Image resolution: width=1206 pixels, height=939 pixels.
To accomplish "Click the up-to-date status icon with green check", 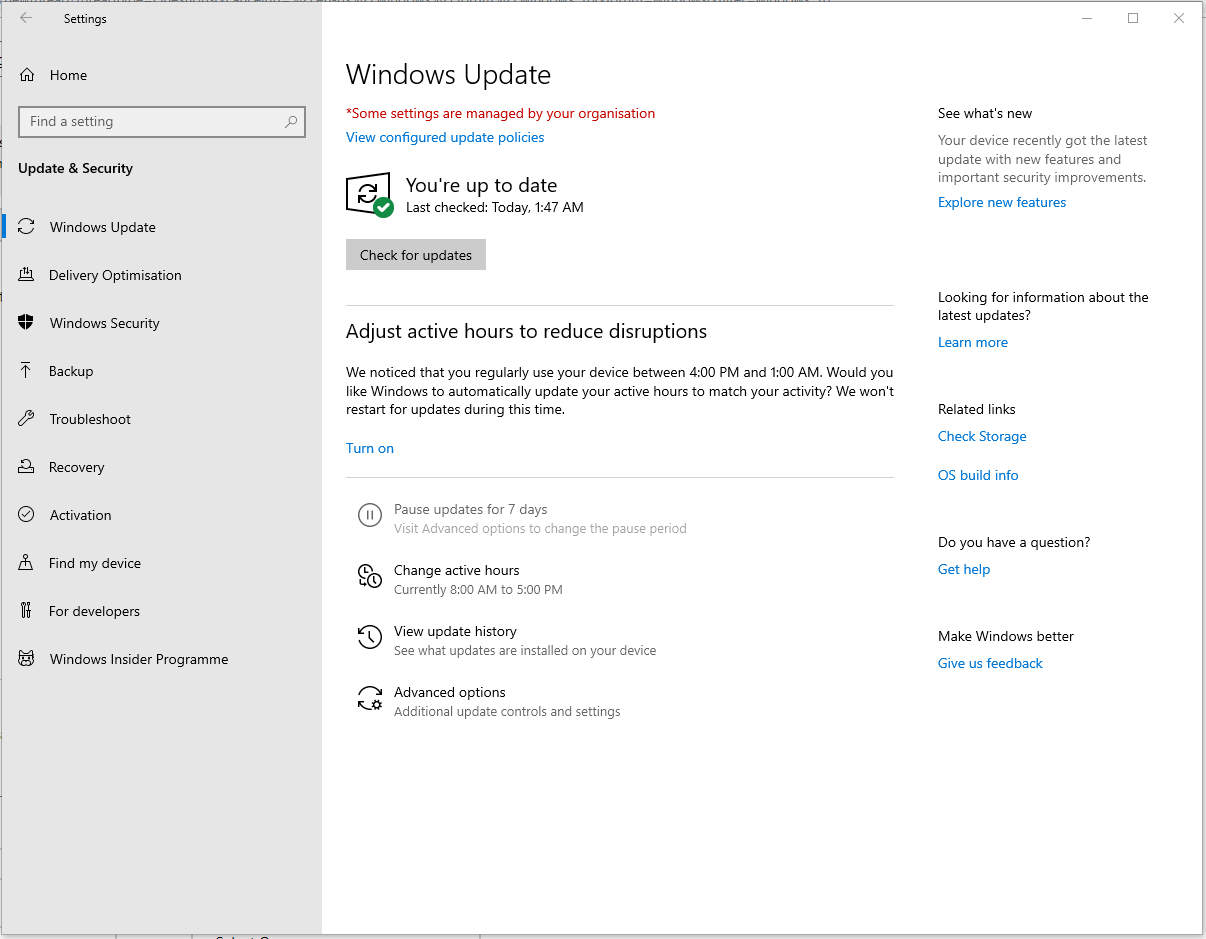I will tap(369, 195).
